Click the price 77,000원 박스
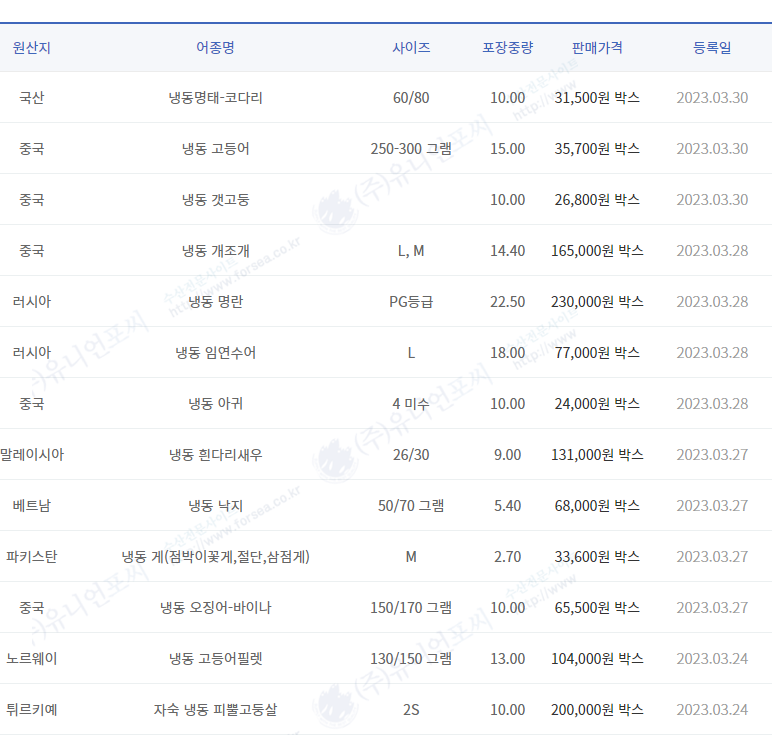772x735 pixels. click(x=597, y=353)
